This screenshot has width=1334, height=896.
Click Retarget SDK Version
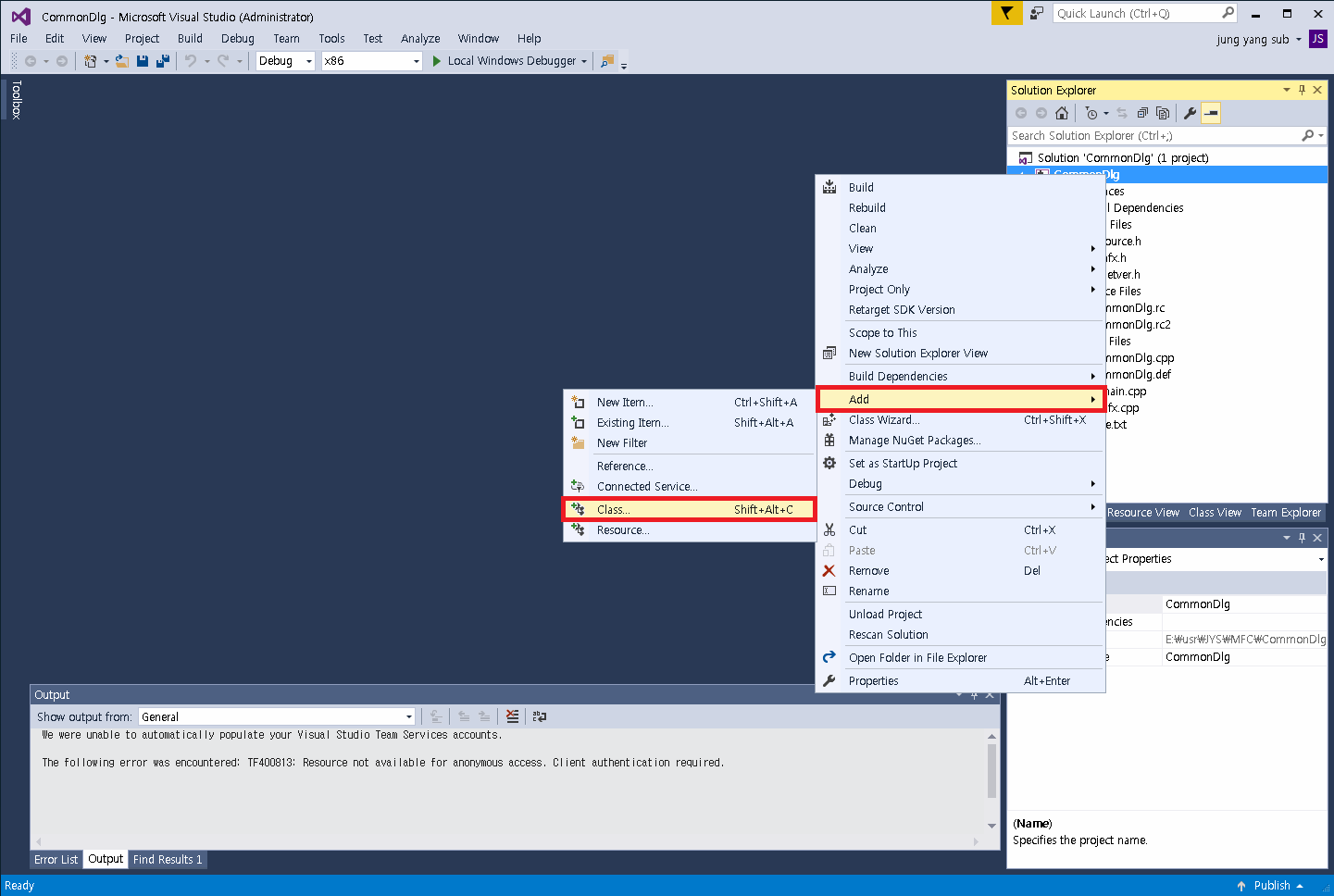(902, 310)
